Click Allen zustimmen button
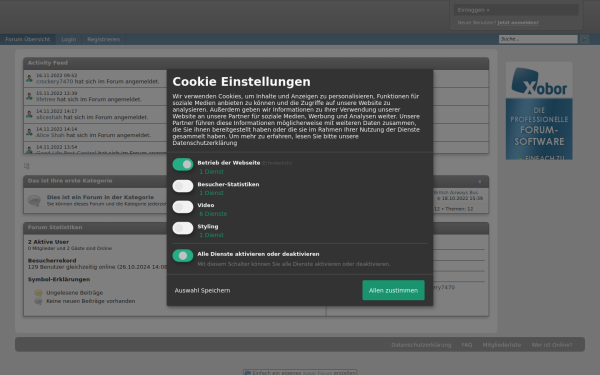Screen dimensions: 600x375 click(x=393, y=290)
